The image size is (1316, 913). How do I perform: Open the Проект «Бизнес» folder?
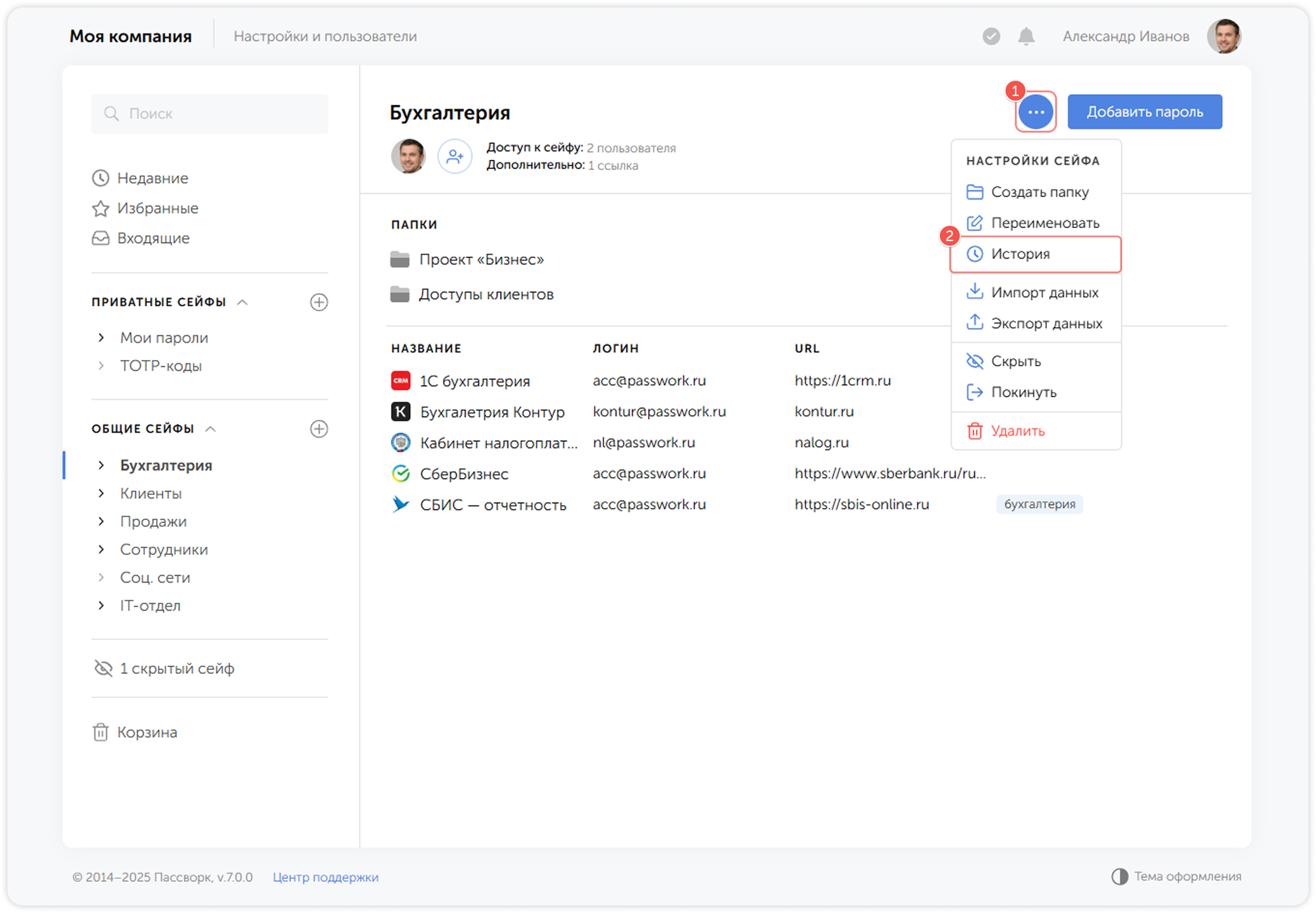pos(468,260)
